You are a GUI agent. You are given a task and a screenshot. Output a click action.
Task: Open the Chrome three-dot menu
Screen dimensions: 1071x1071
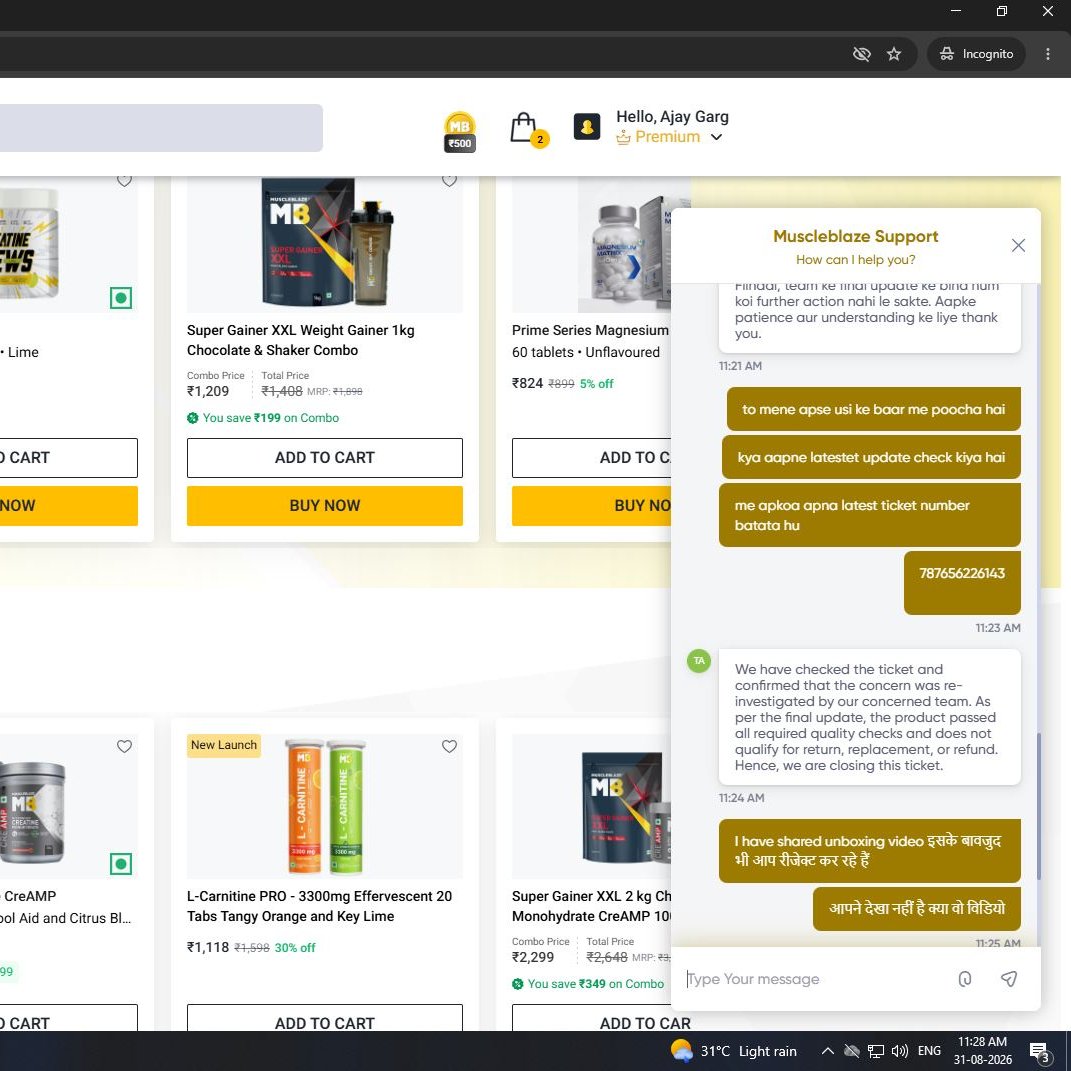(1048, 54)
